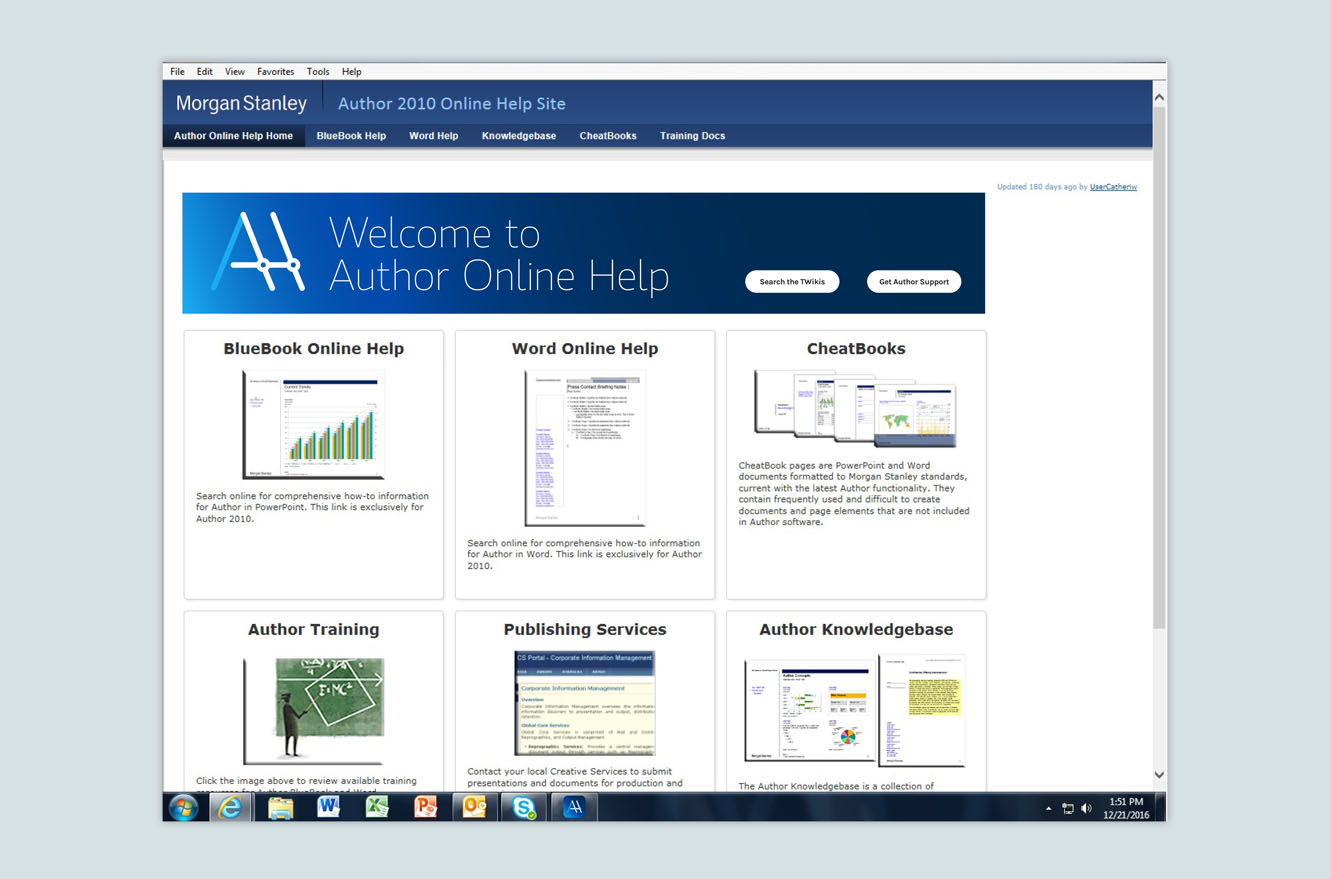Open Skype from the taskbar
Image resolution: width=1331 pixels, height=879 pixels.
[523, 807]
